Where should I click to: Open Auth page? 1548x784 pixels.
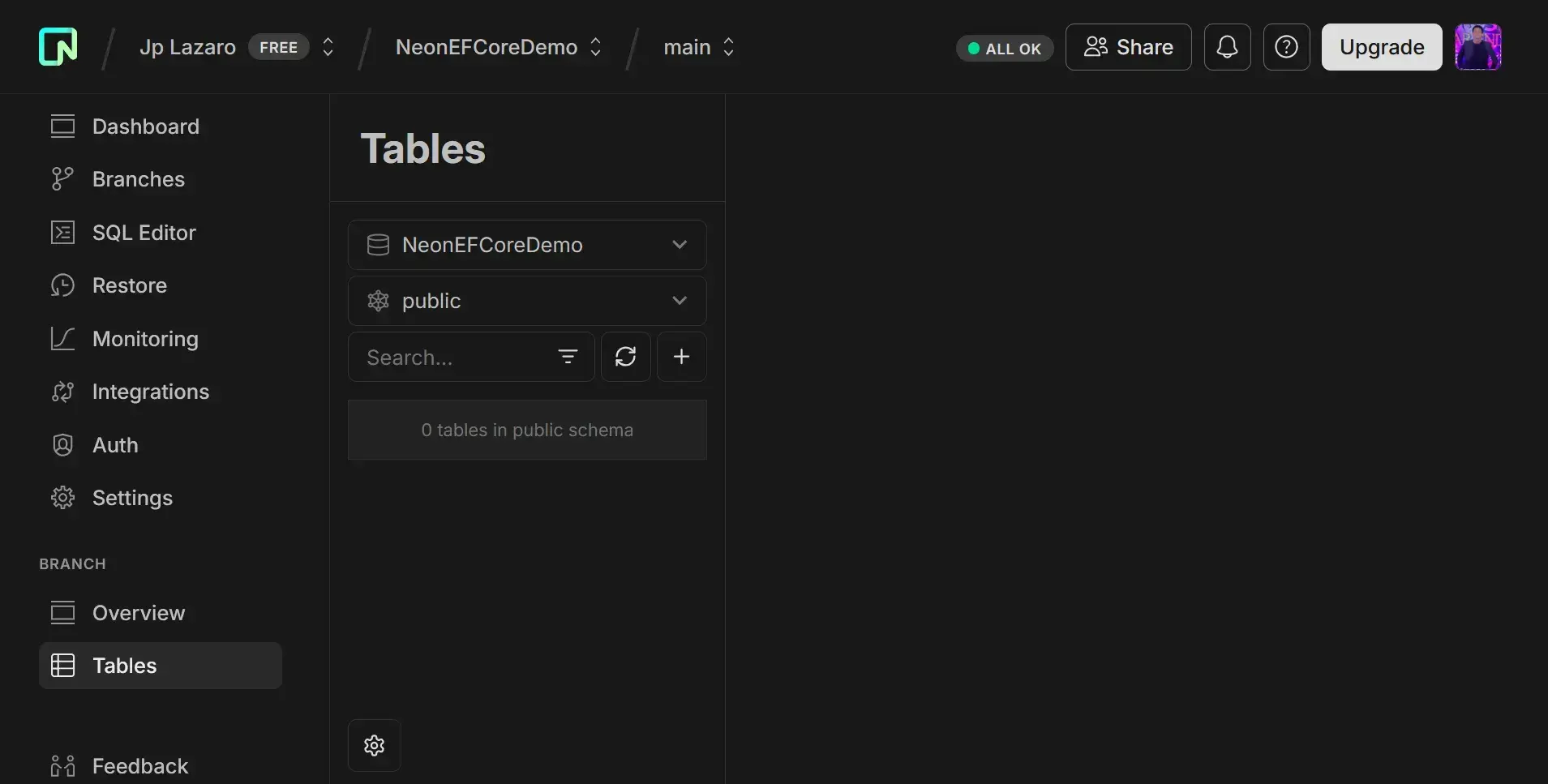coord(115,445)
